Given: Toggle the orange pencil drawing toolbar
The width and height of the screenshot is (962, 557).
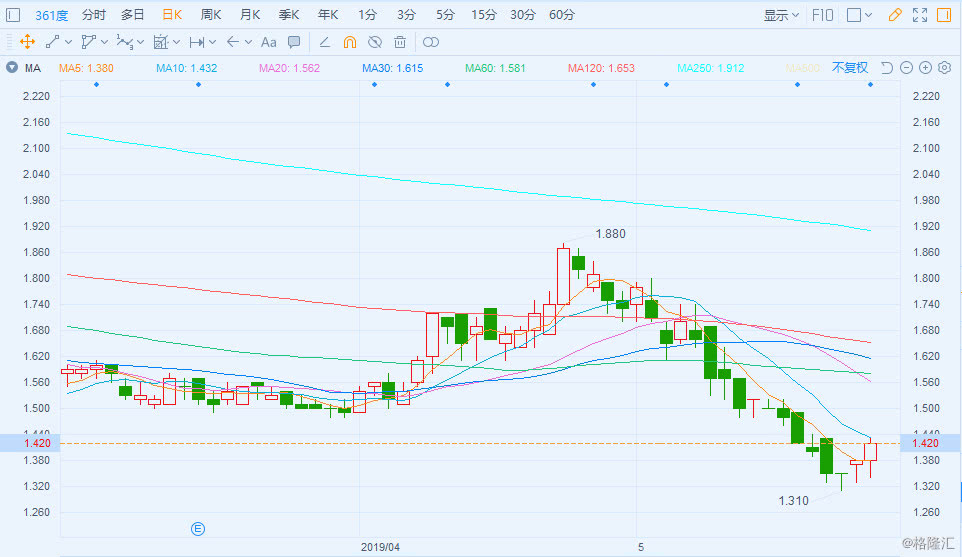Looking at the screenshot, I should pos(895,15).
